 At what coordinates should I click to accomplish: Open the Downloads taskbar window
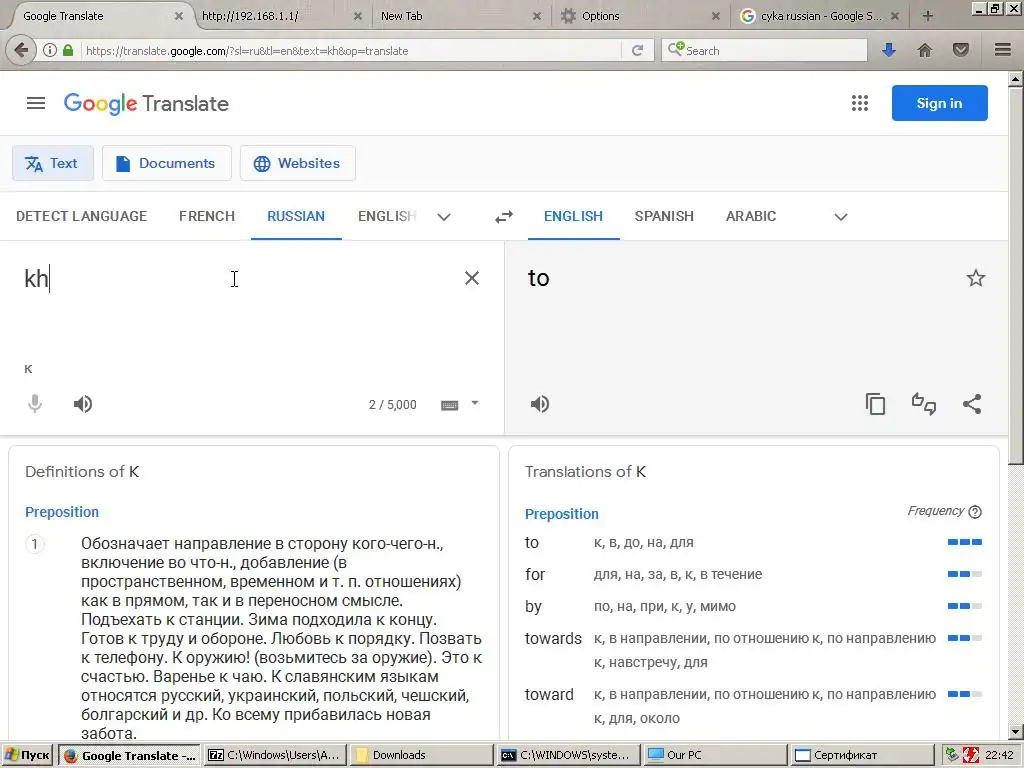pyautogui.click(x=421, y=755)
